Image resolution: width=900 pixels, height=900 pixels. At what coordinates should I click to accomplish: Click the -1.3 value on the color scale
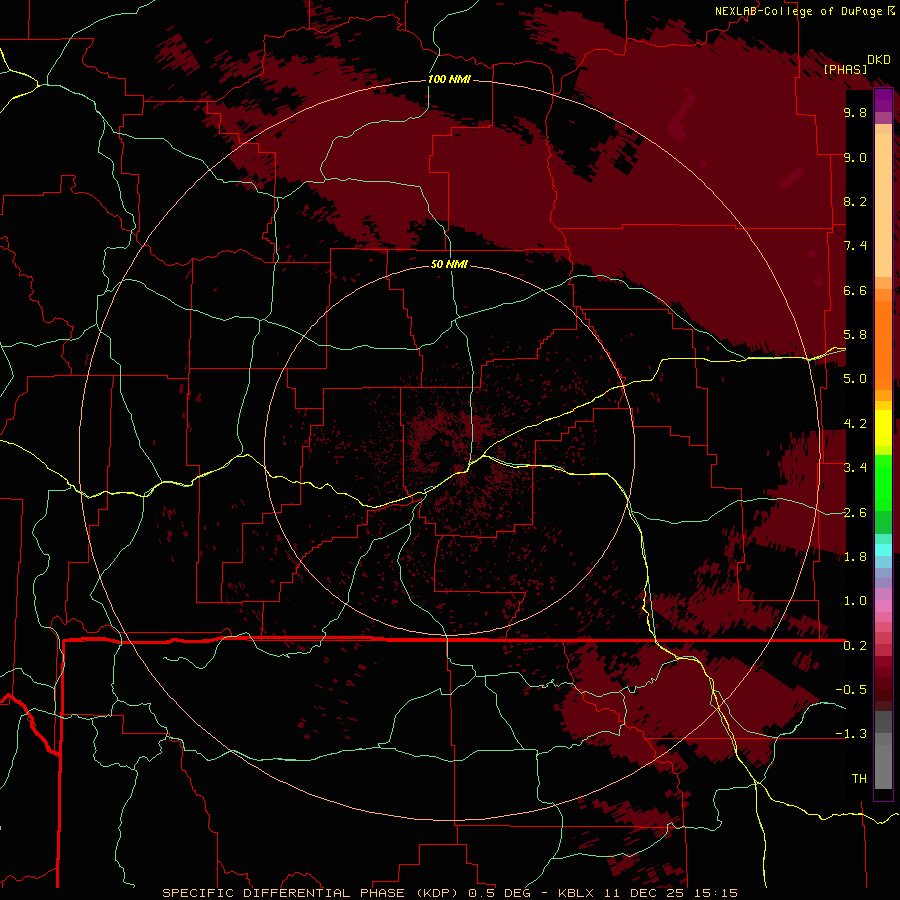click(x=851, y=734)
